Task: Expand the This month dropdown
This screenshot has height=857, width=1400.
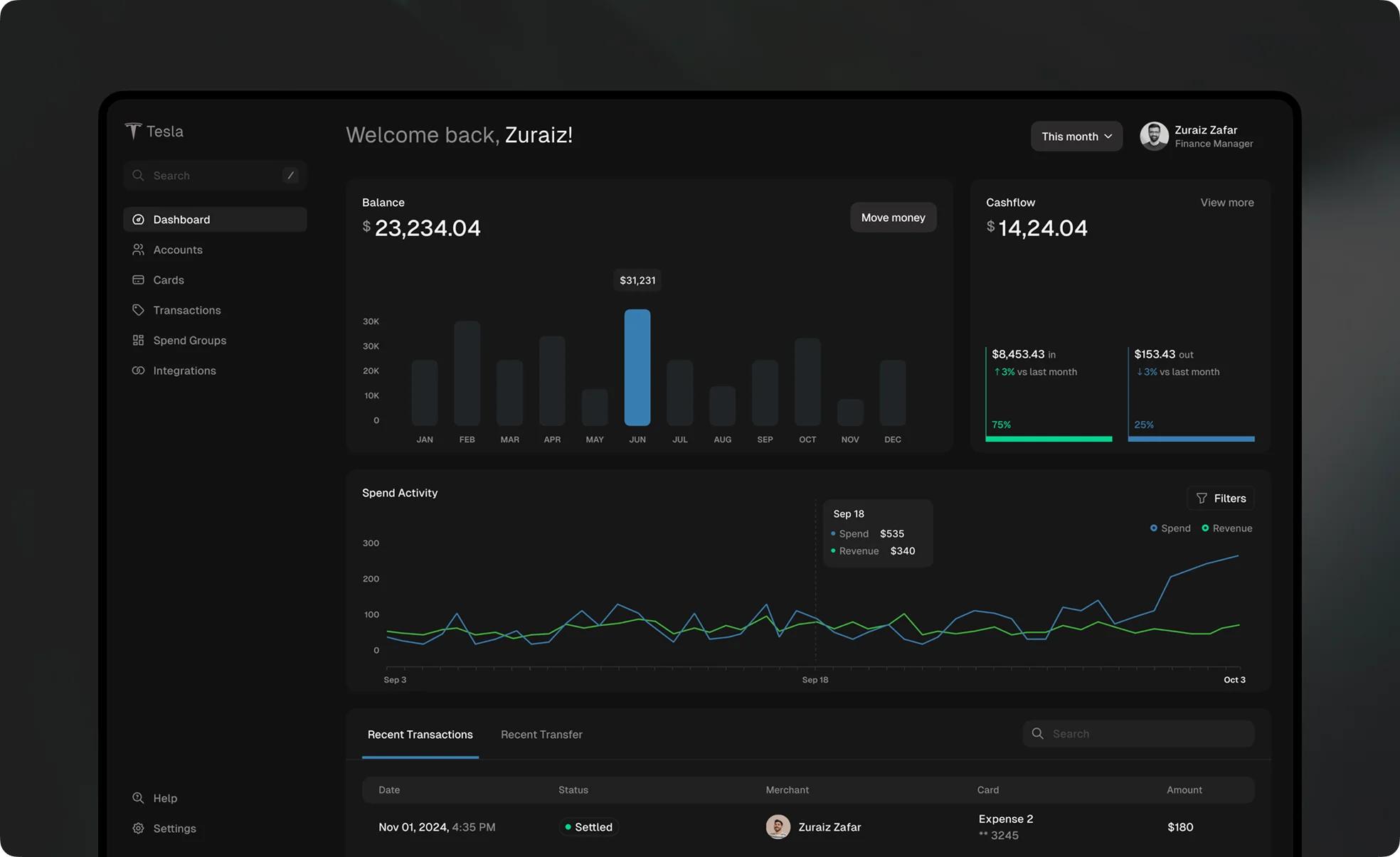Action: click(x=1076, y=137)
